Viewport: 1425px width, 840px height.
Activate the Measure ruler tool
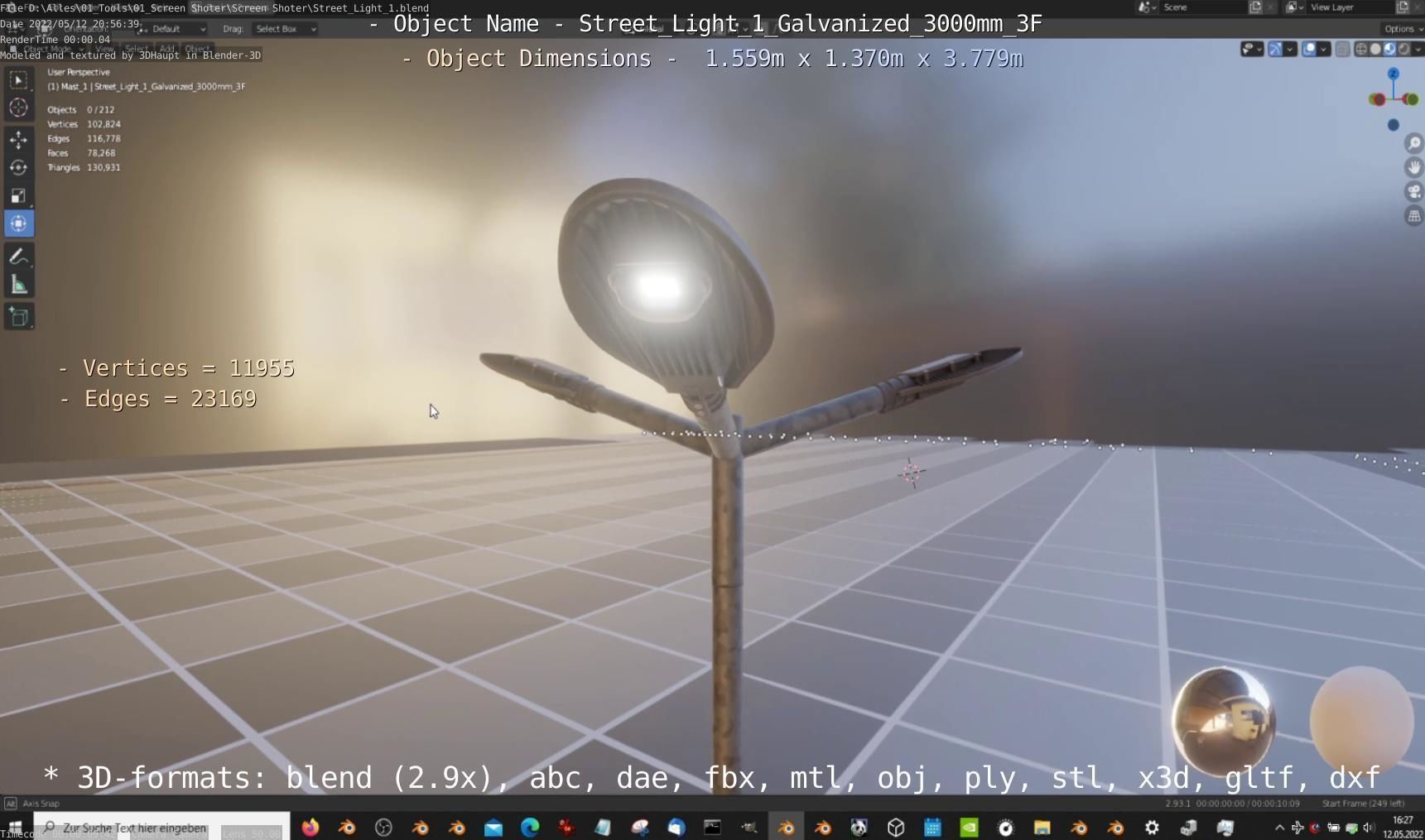18,286
